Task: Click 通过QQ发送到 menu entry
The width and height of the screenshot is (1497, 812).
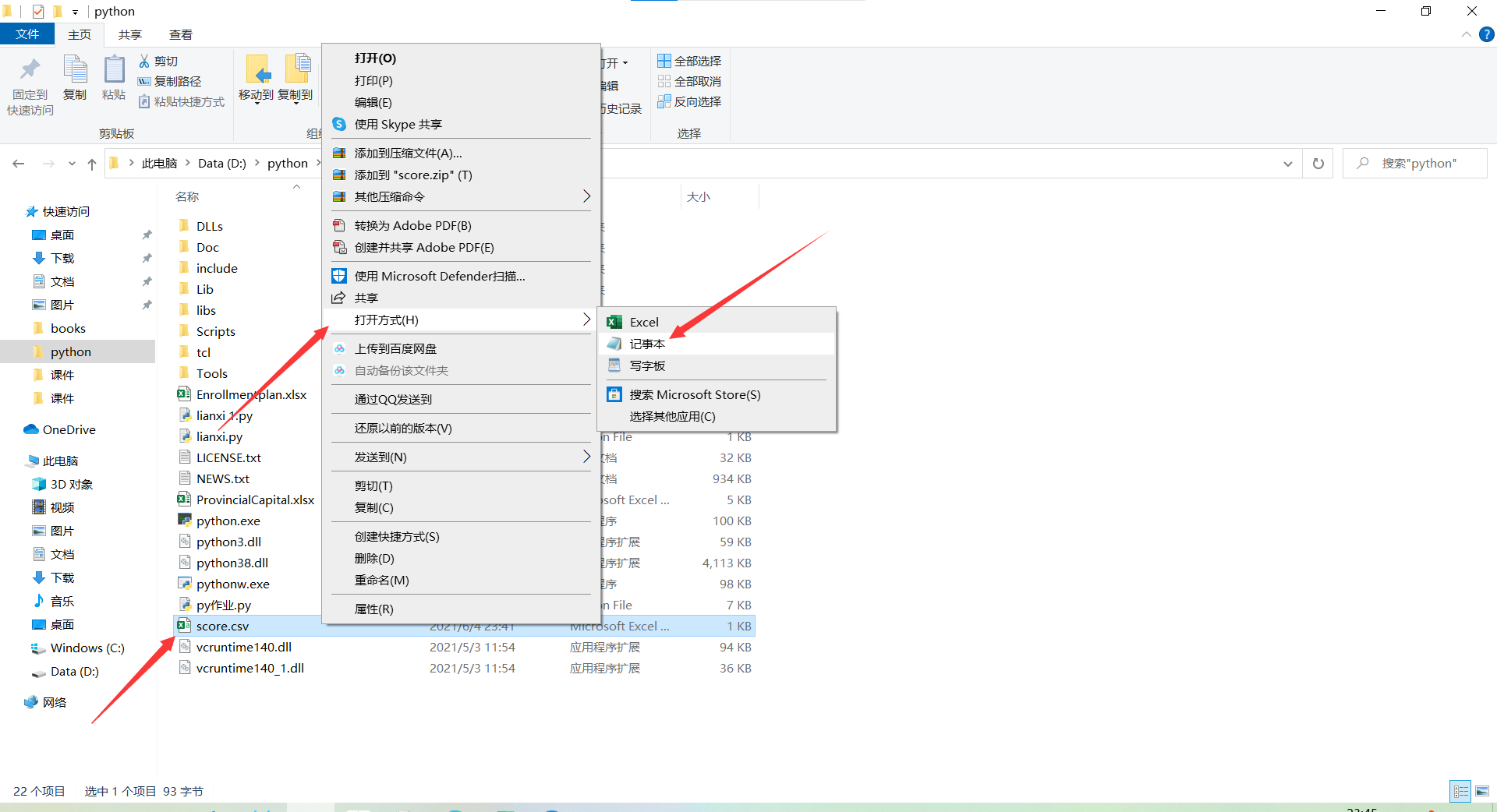Action: 461,399
